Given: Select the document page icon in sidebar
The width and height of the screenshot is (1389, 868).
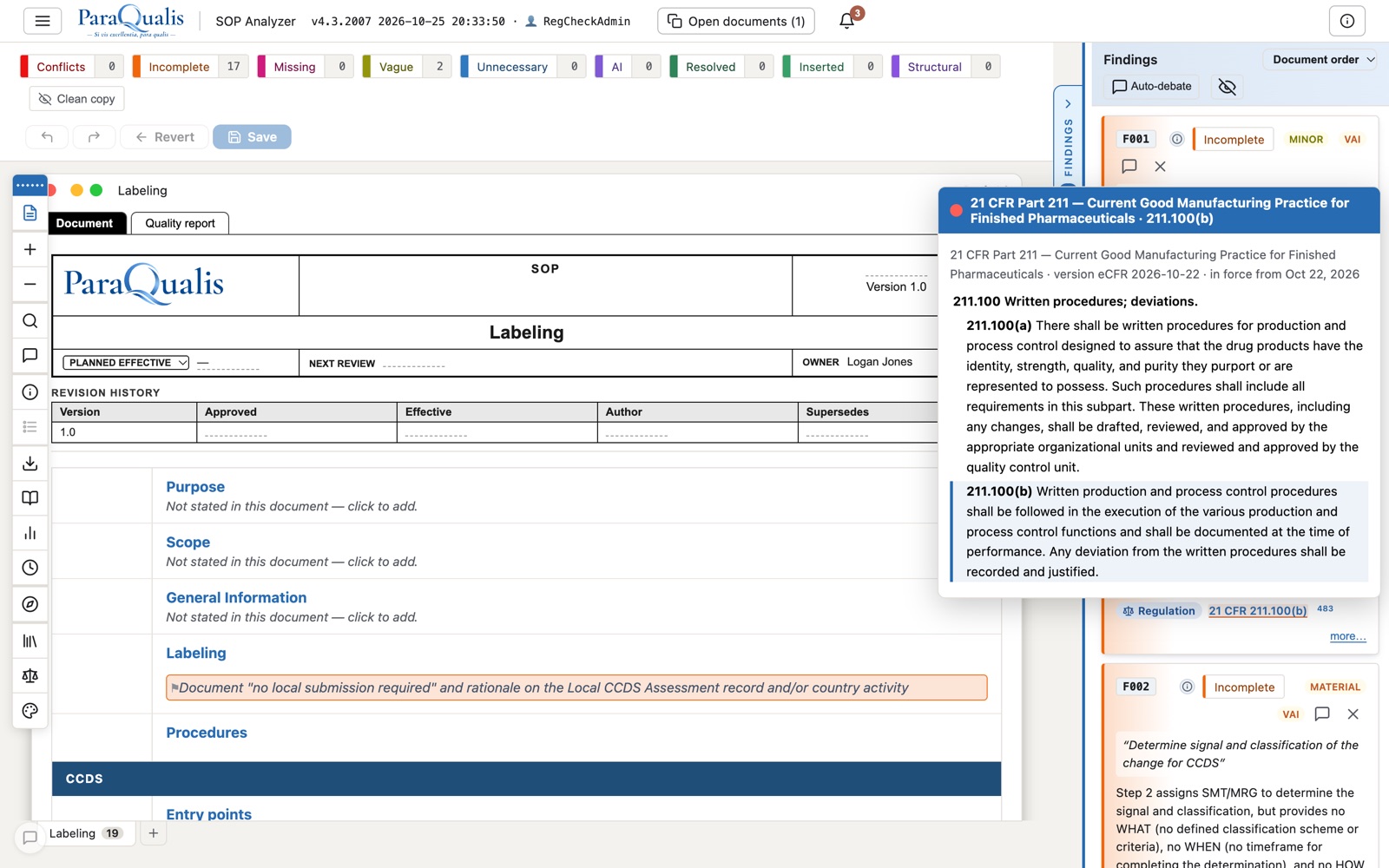Looking at the screenshot, I should click(30, 213).
